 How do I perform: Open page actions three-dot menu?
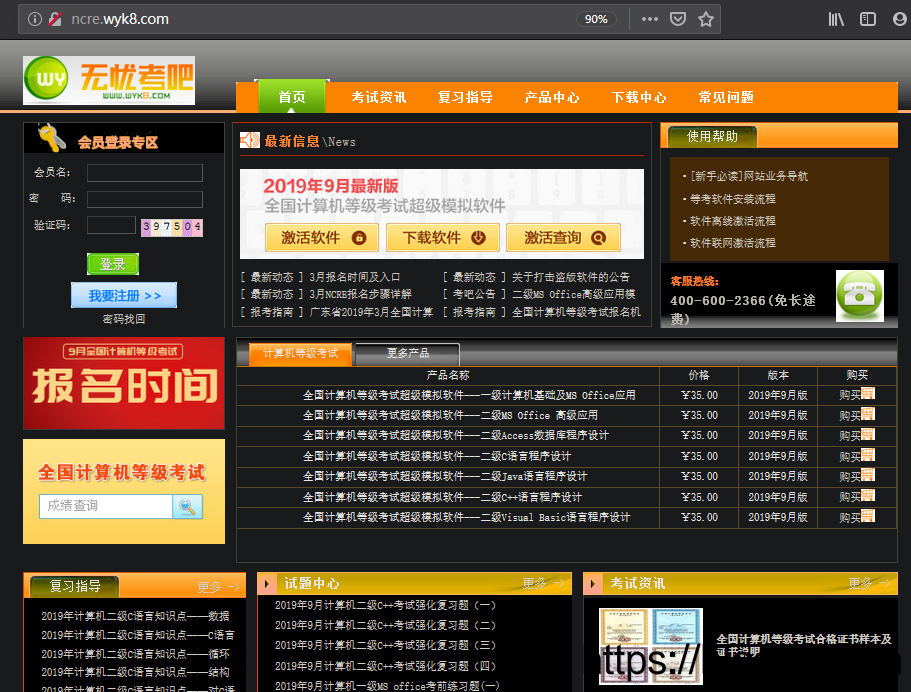click(x=650, y=19)
